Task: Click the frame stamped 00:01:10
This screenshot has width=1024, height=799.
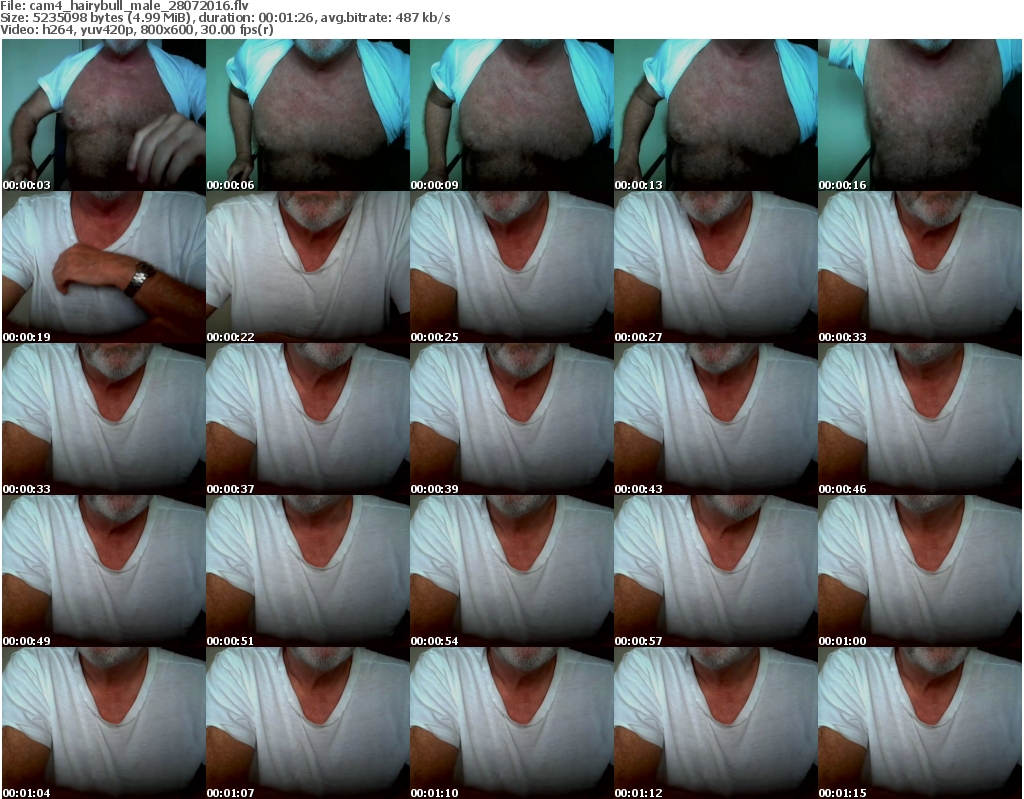Action: tap(512, 723)
